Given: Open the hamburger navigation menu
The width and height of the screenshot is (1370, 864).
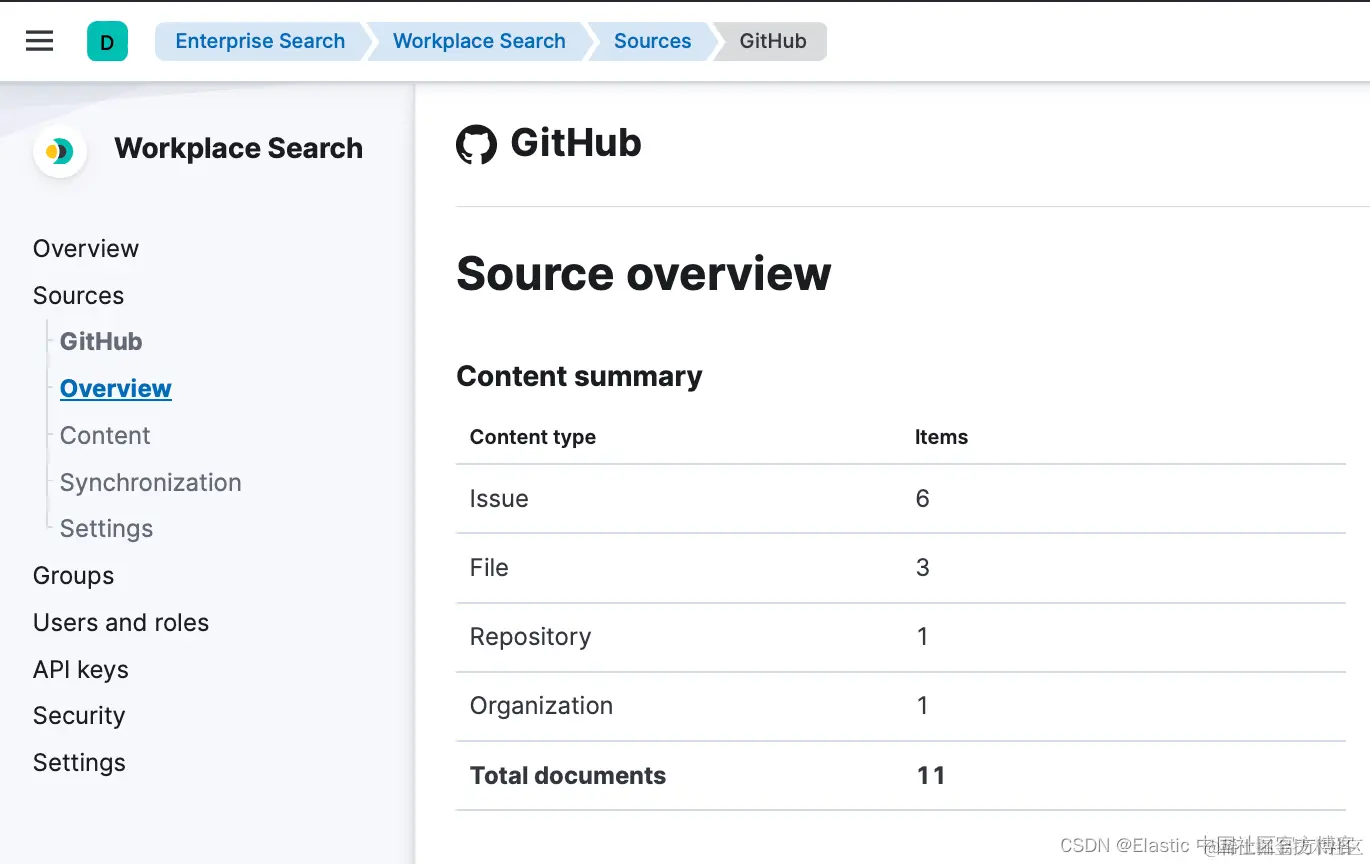Looking at the screenshot, I should pos(39,41).
